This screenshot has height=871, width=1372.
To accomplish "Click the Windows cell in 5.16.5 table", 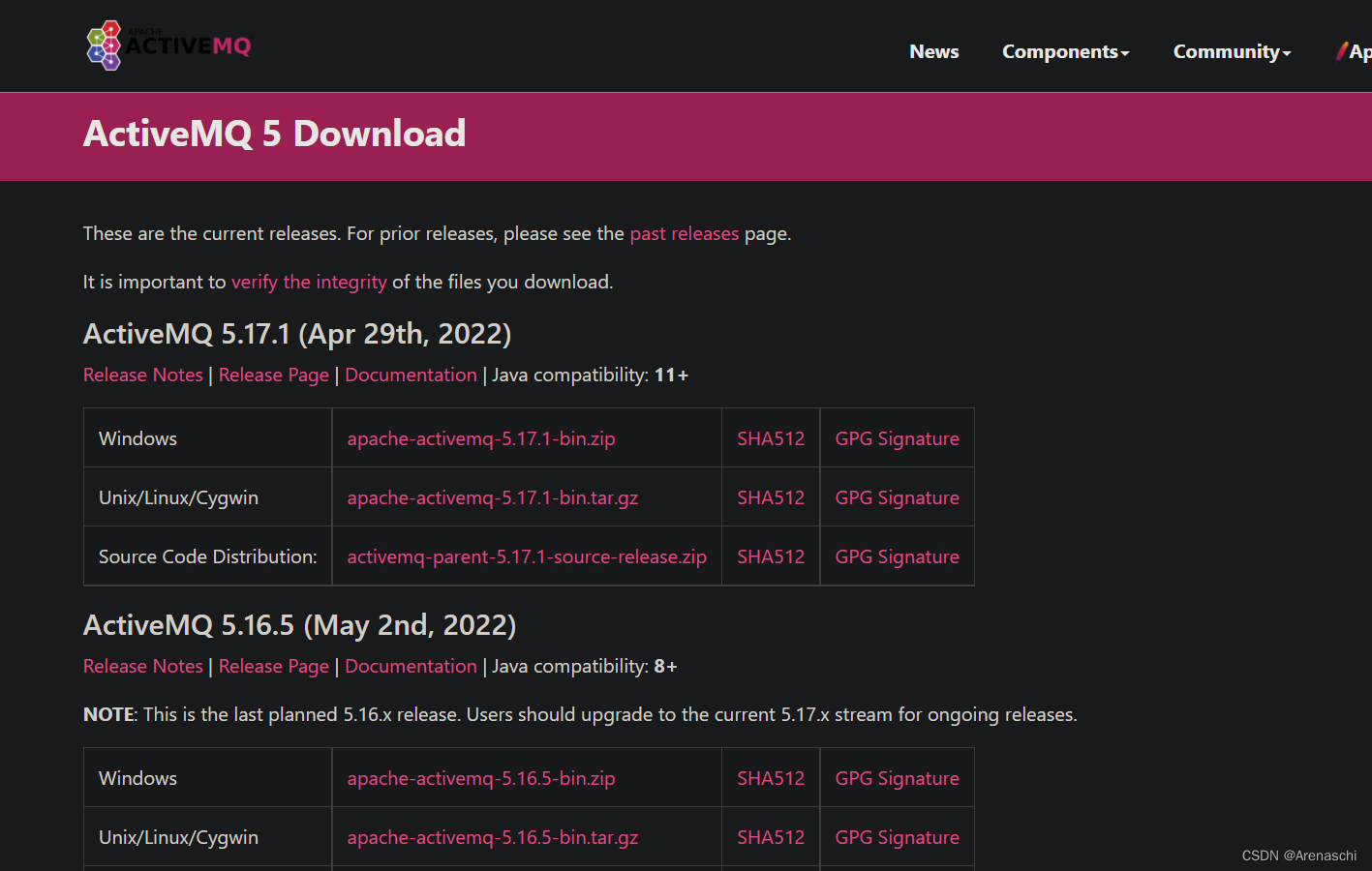I will [208, 778].
